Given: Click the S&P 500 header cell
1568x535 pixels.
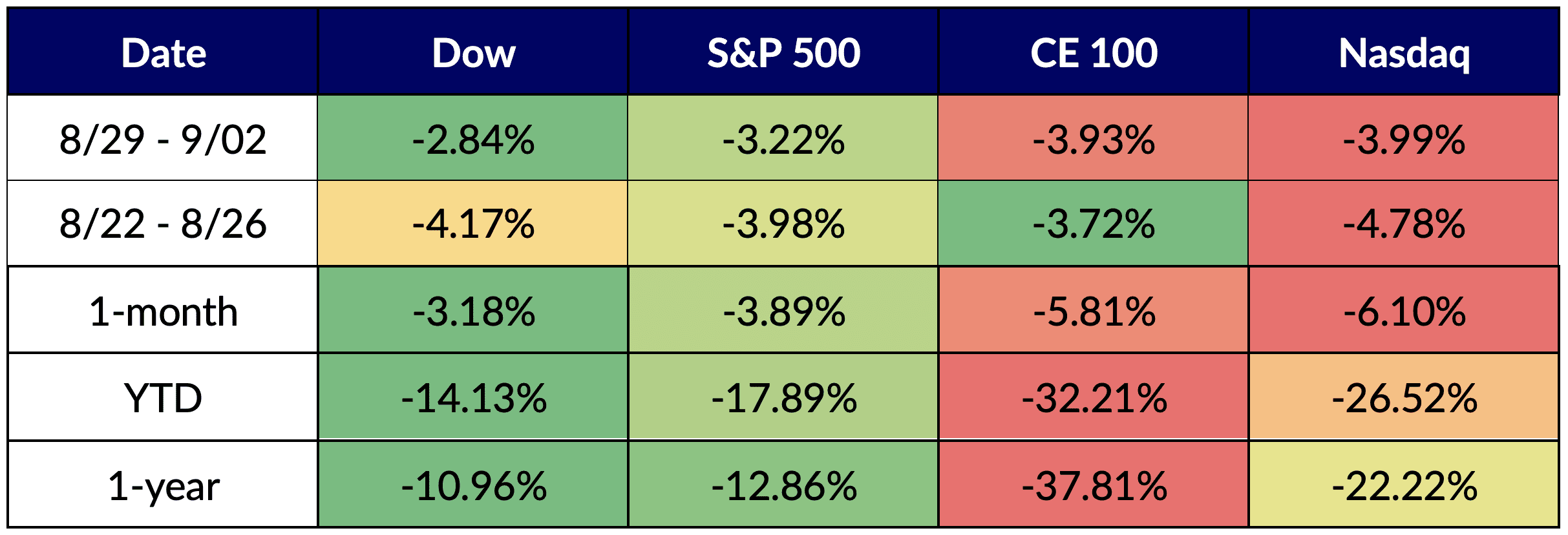Looking at the screenshot, I should pyautogui.click(x=783, y=53).
